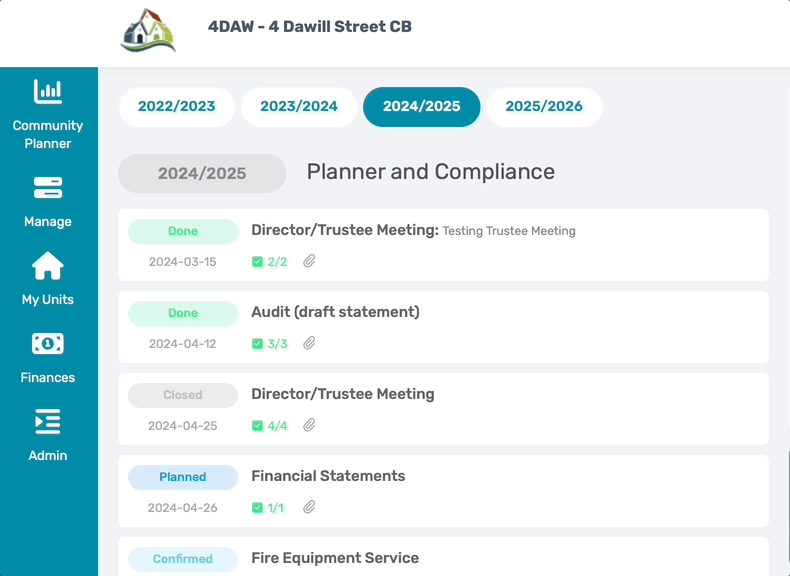This screenshot has width=790, height=576.
Task: Click the Planned status badge
Action: 183,477
